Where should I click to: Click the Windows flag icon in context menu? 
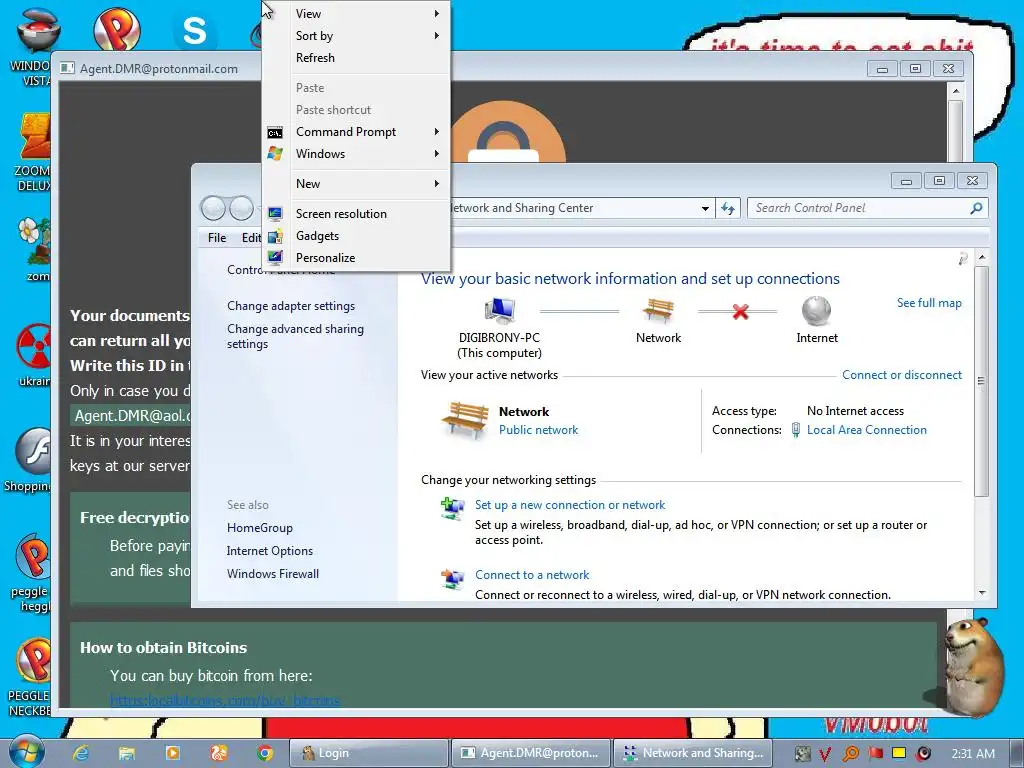point(275,154)
